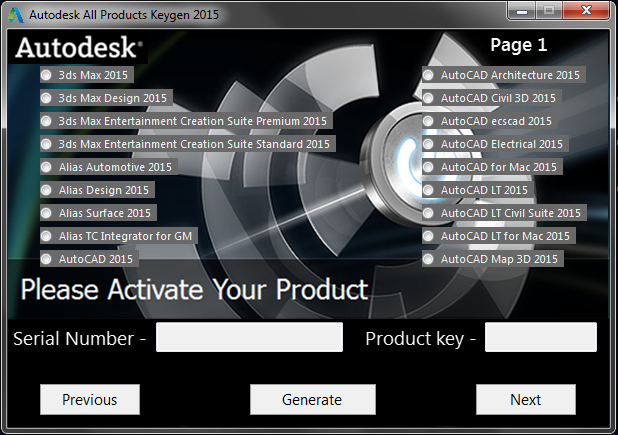618x435 pixels.
Task: Click the Autodesk icon in the title bar
Action: (x=16, y=15)
